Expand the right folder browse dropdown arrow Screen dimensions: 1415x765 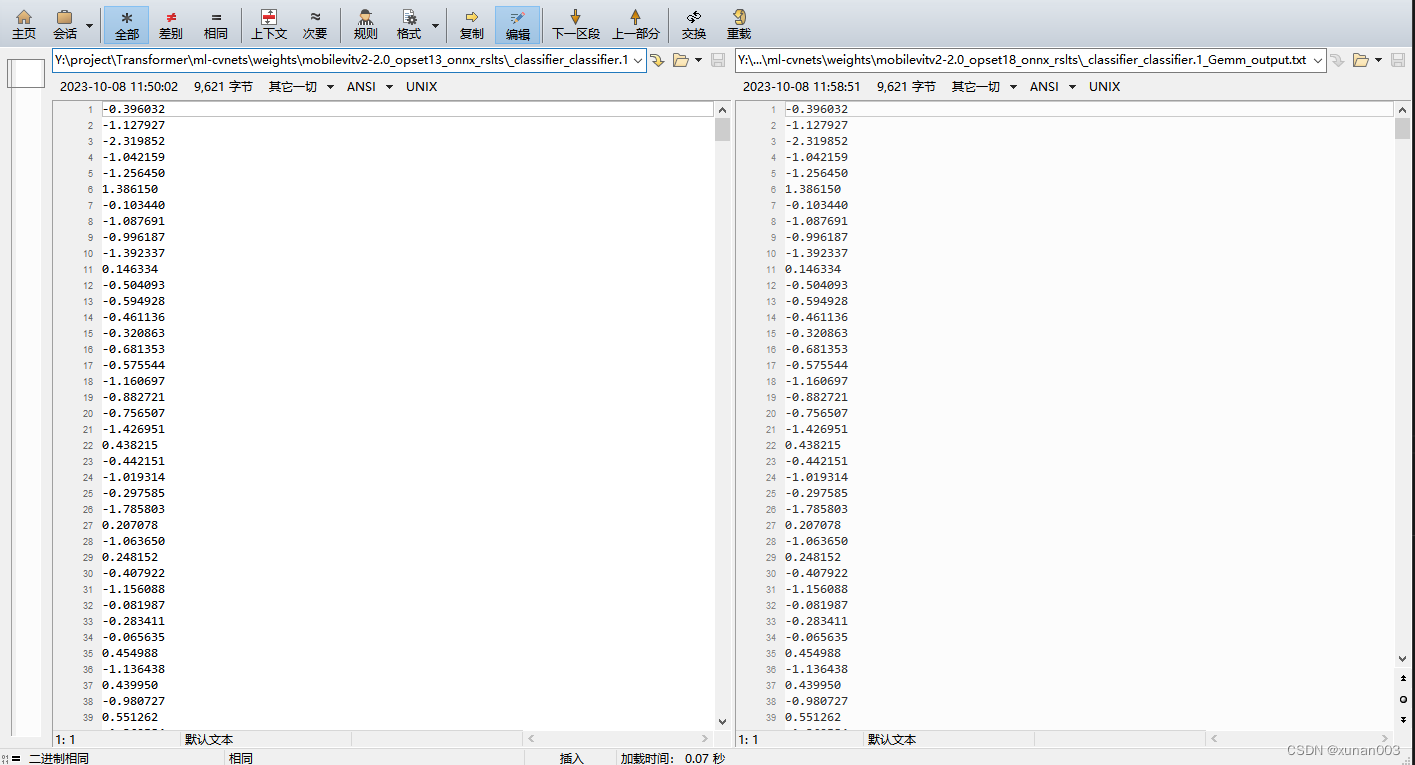click(x=1378, y=61)
